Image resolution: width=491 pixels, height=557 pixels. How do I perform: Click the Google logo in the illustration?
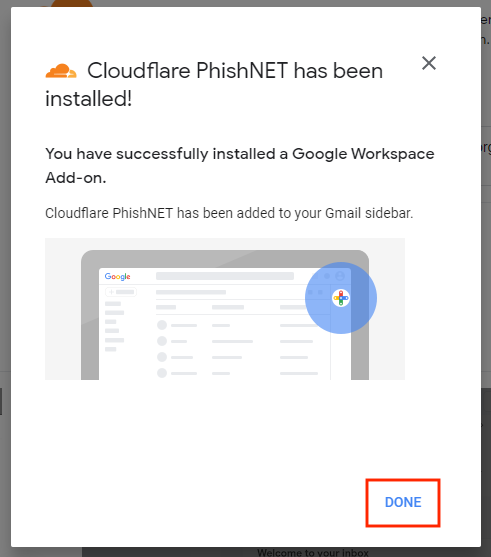click(118, 276)
